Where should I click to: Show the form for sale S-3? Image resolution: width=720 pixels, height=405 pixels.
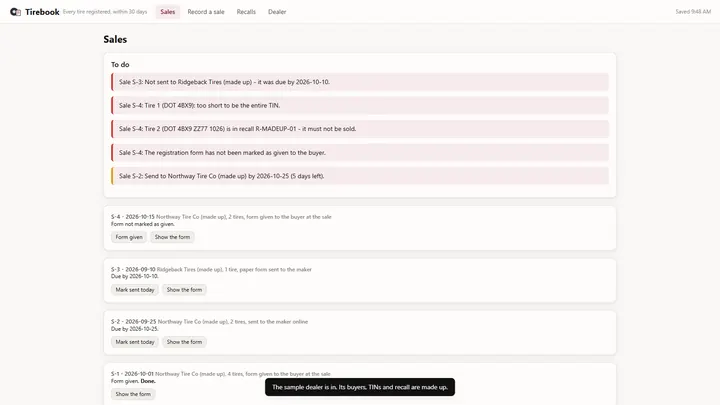click(184, 290)
